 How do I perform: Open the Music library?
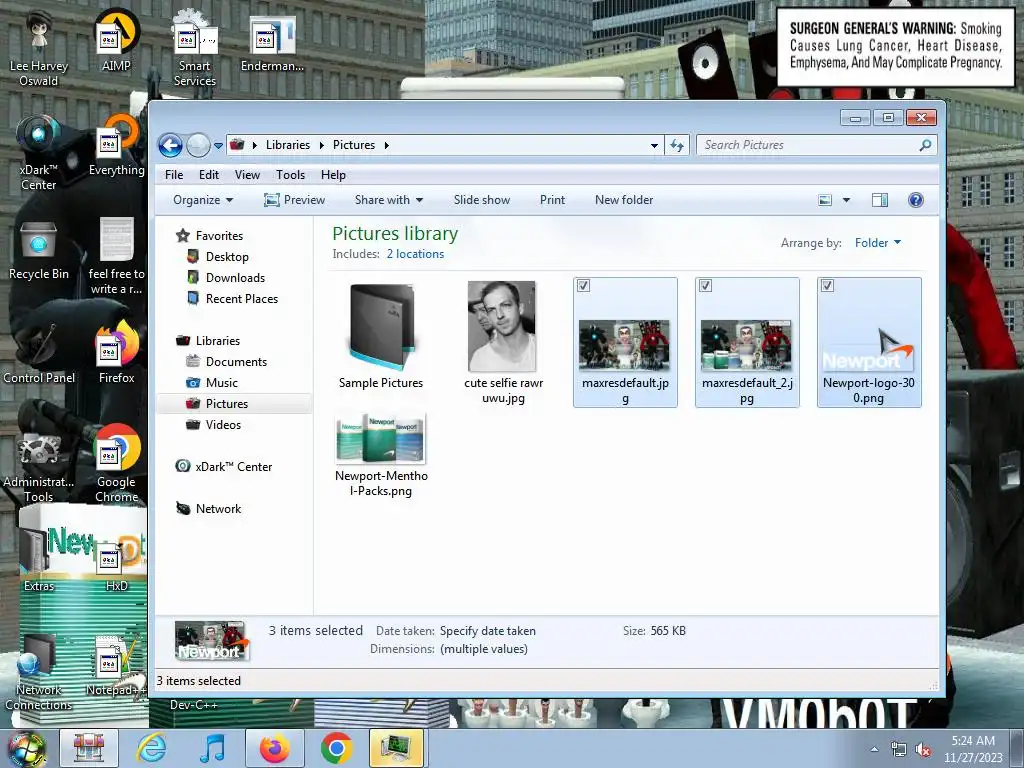(x=221, y=383)
